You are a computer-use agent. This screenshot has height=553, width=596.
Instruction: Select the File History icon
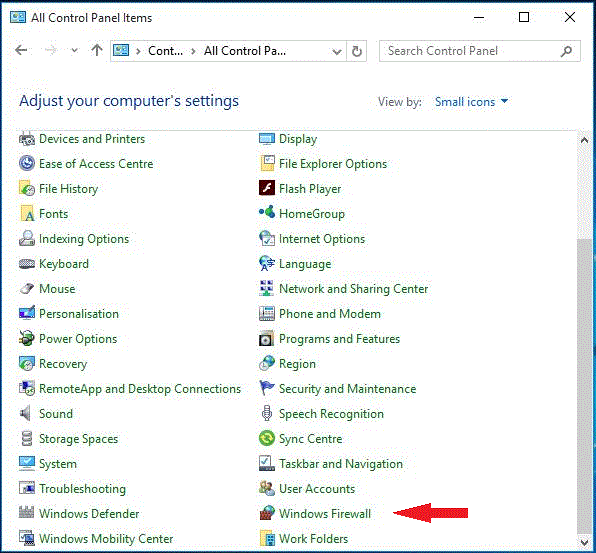[x=27, y=189]
